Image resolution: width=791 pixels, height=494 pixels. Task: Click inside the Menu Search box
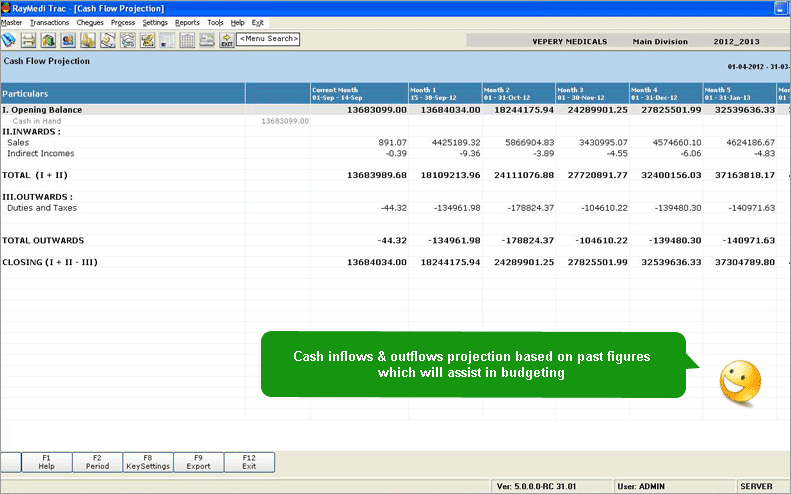click(x=268, y=39)
